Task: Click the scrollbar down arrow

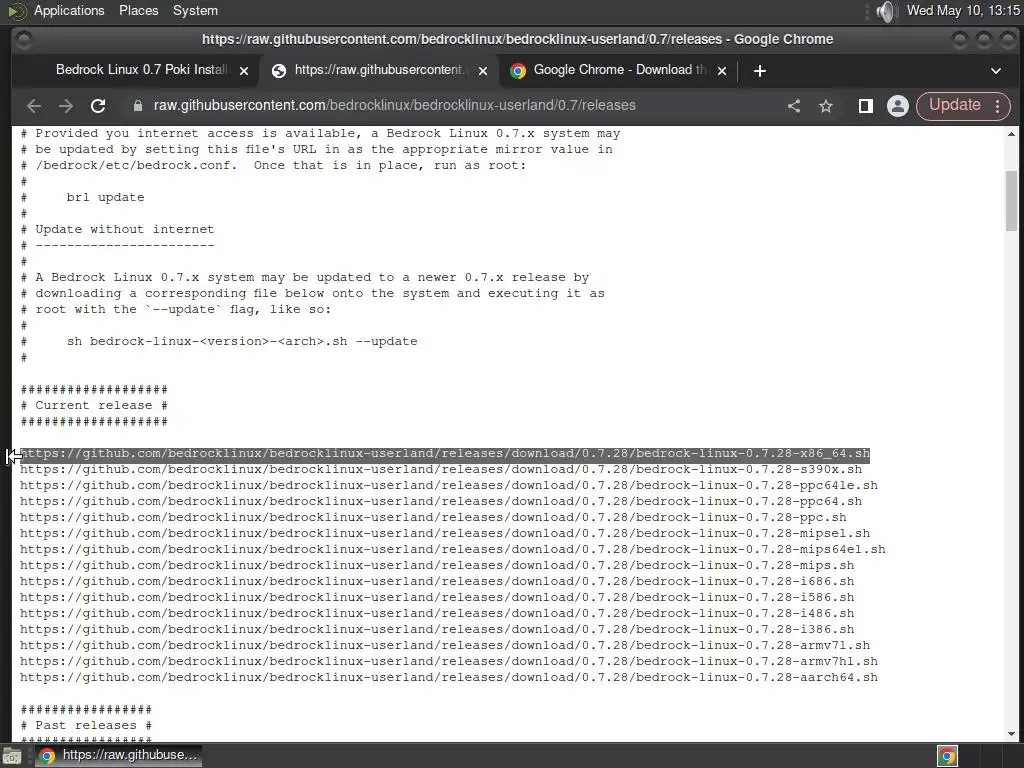Action: tap(1011, 733)
